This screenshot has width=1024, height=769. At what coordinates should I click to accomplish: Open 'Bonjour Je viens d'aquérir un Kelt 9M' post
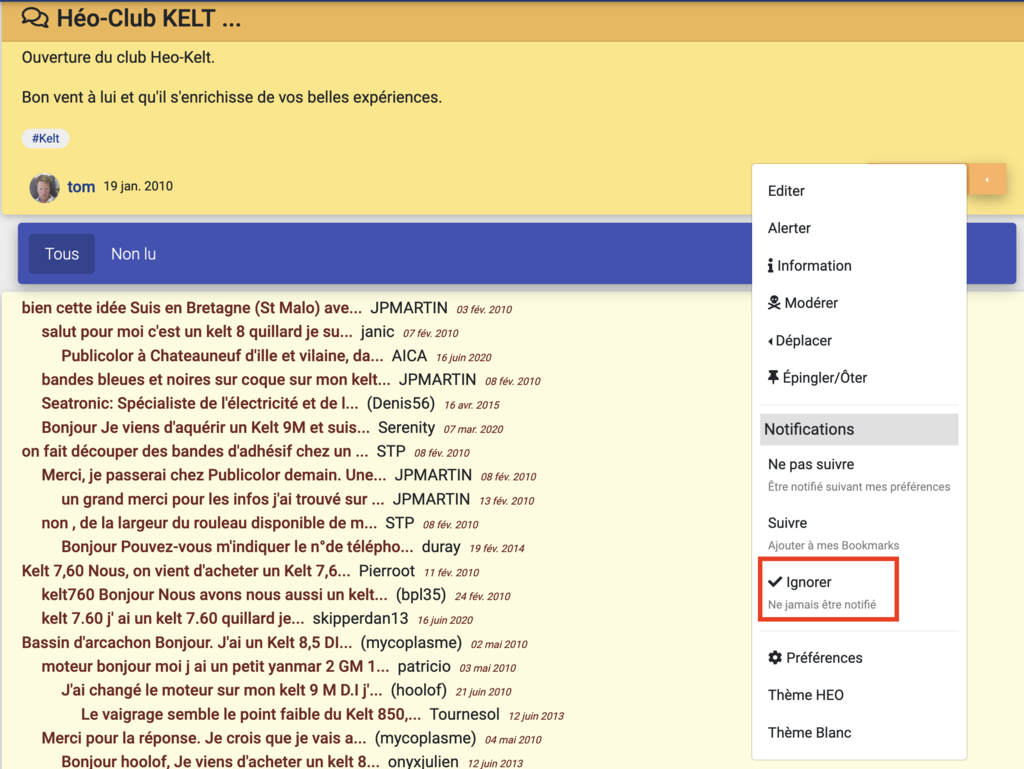pyautogui.click(x=205, y=428)
